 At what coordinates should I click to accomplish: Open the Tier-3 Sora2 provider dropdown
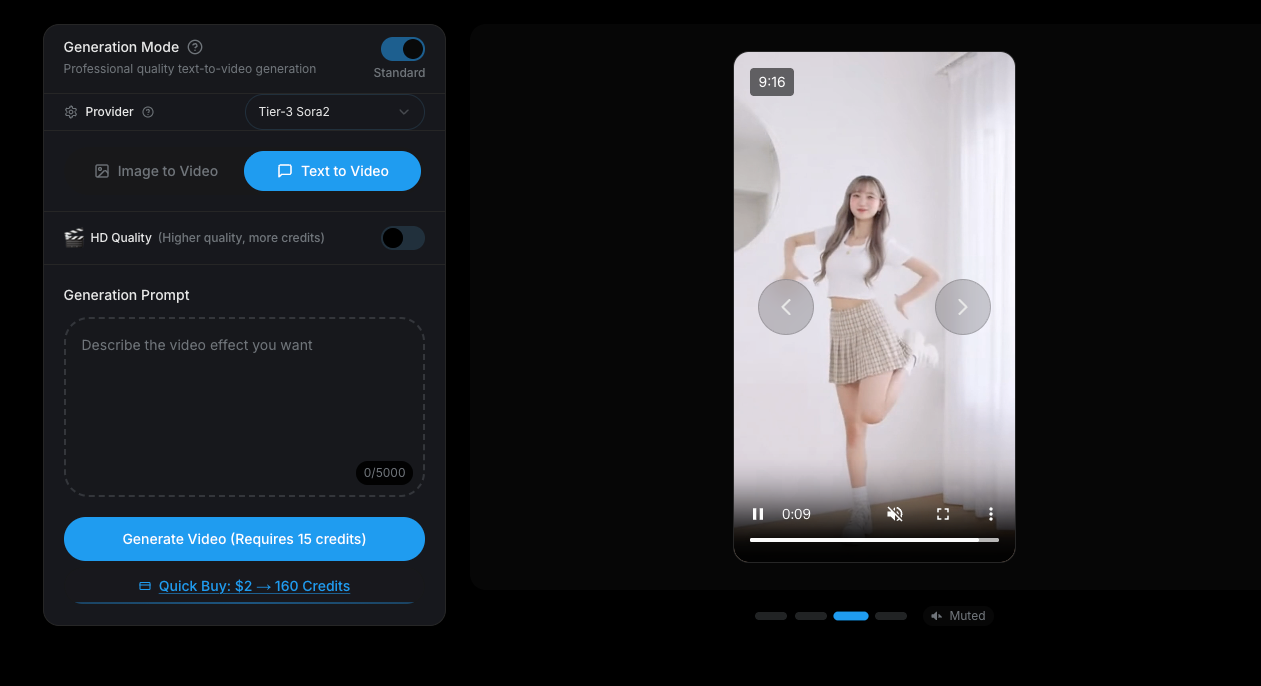coord(334,112)
